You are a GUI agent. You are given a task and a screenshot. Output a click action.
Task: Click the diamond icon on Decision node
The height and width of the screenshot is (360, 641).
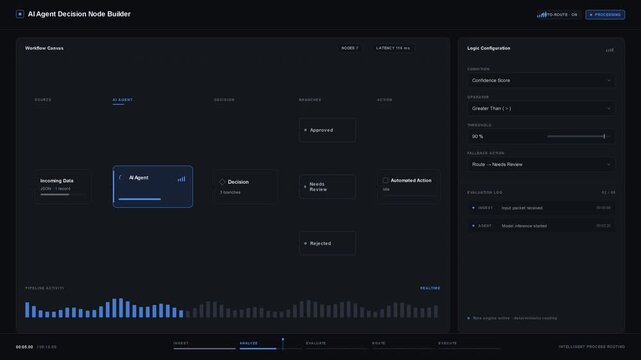click(x=222, y=182)
